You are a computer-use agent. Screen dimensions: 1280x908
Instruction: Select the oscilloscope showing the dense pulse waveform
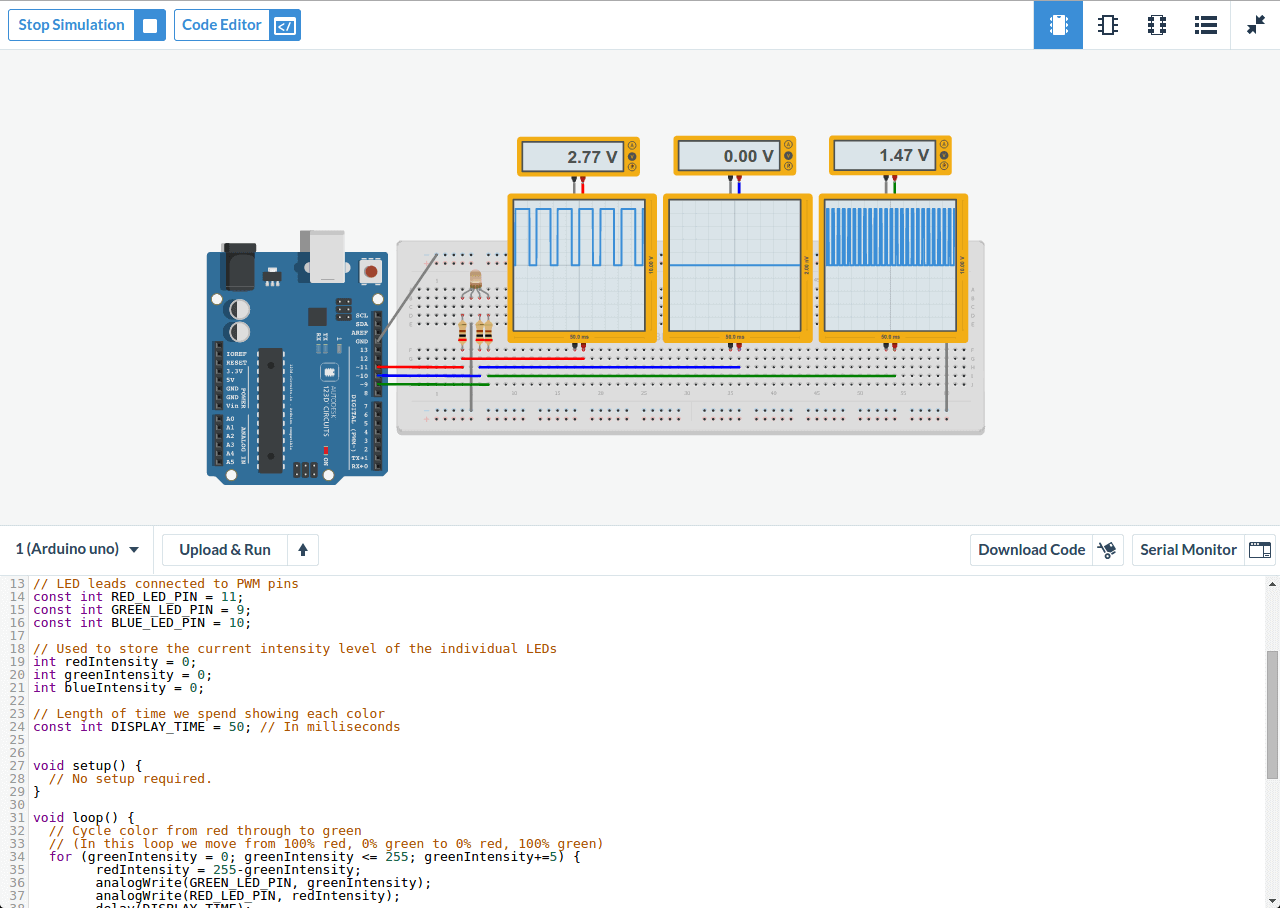tap(894, 267)
